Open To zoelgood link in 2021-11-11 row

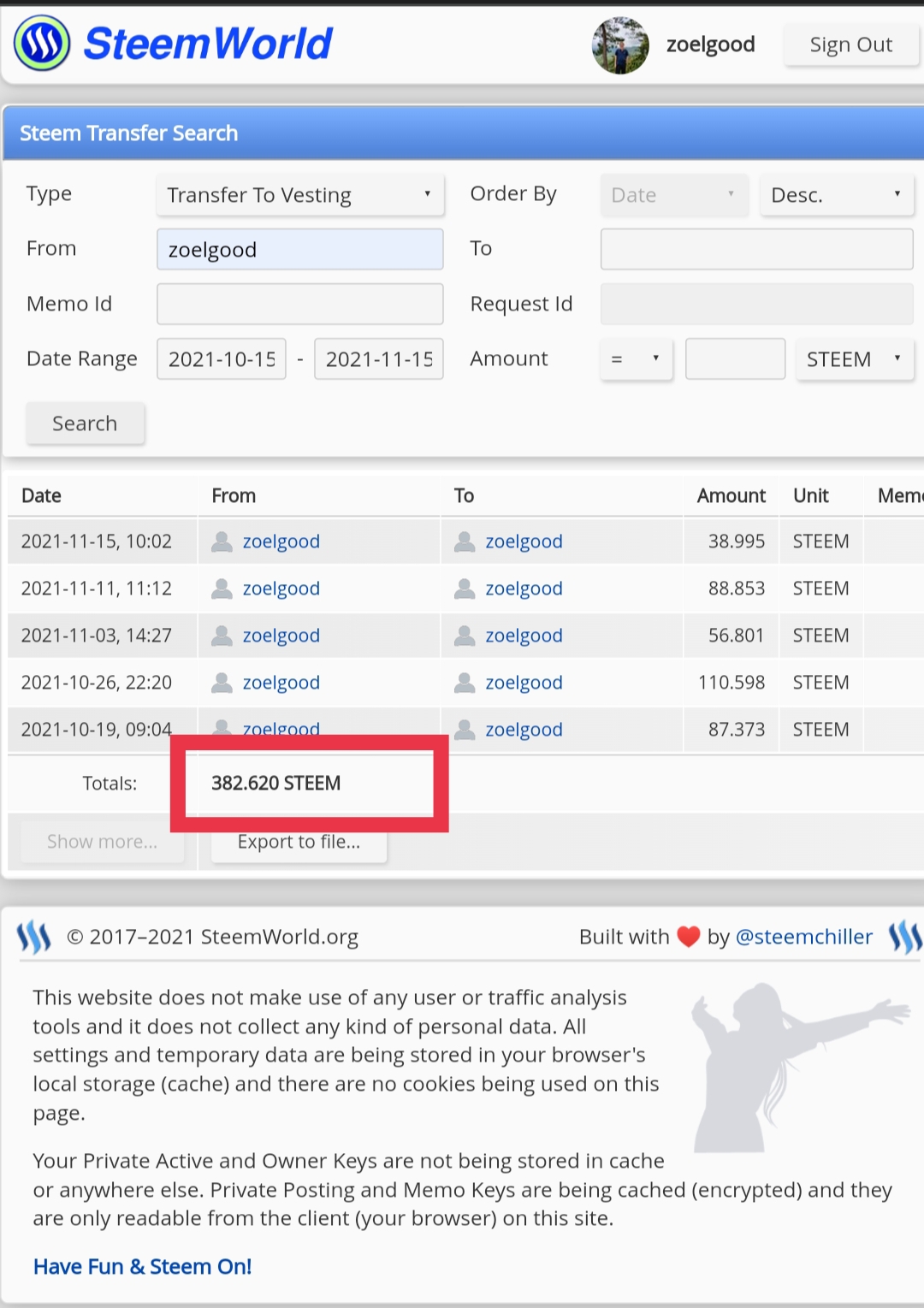click(x=524, y=589)
